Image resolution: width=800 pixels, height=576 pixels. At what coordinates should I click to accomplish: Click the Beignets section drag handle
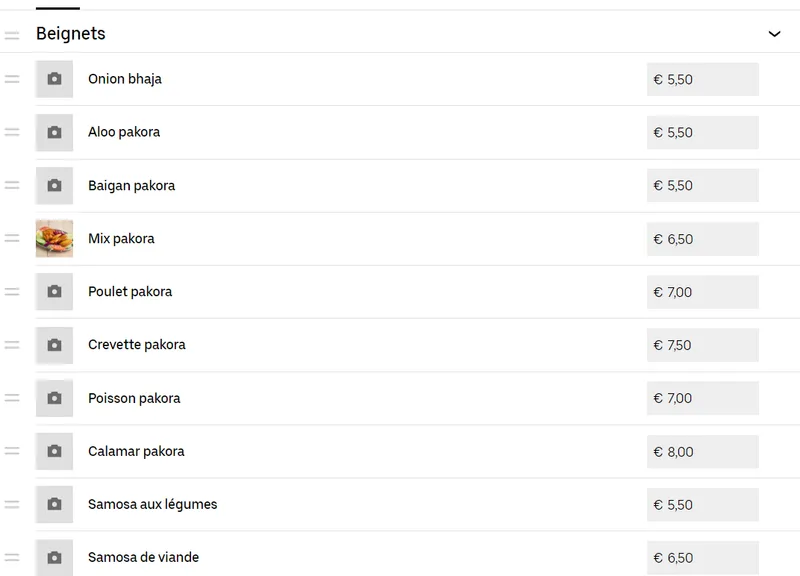point(12,35)
